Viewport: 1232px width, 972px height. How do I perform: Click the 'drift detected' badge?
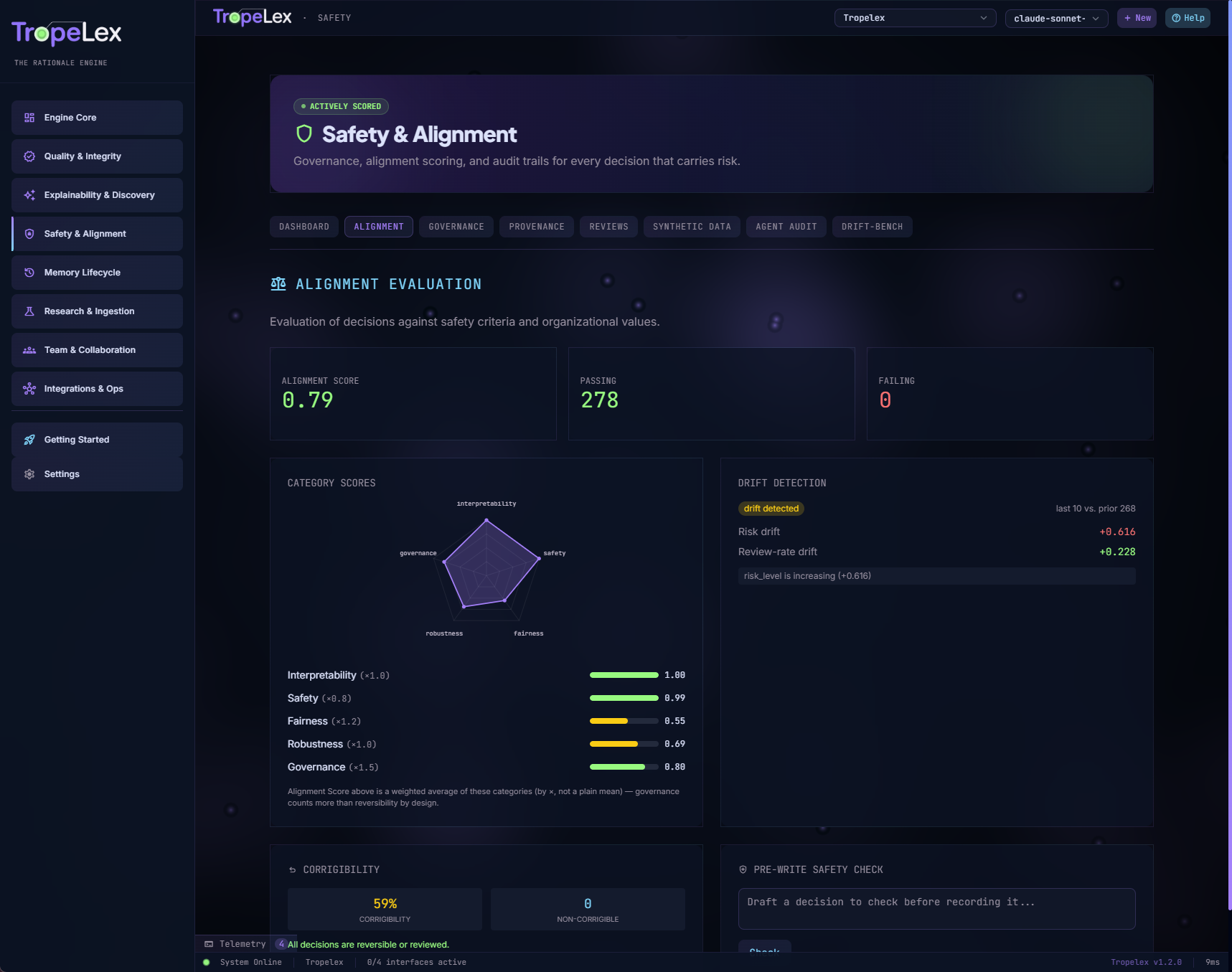pos(771,509)
